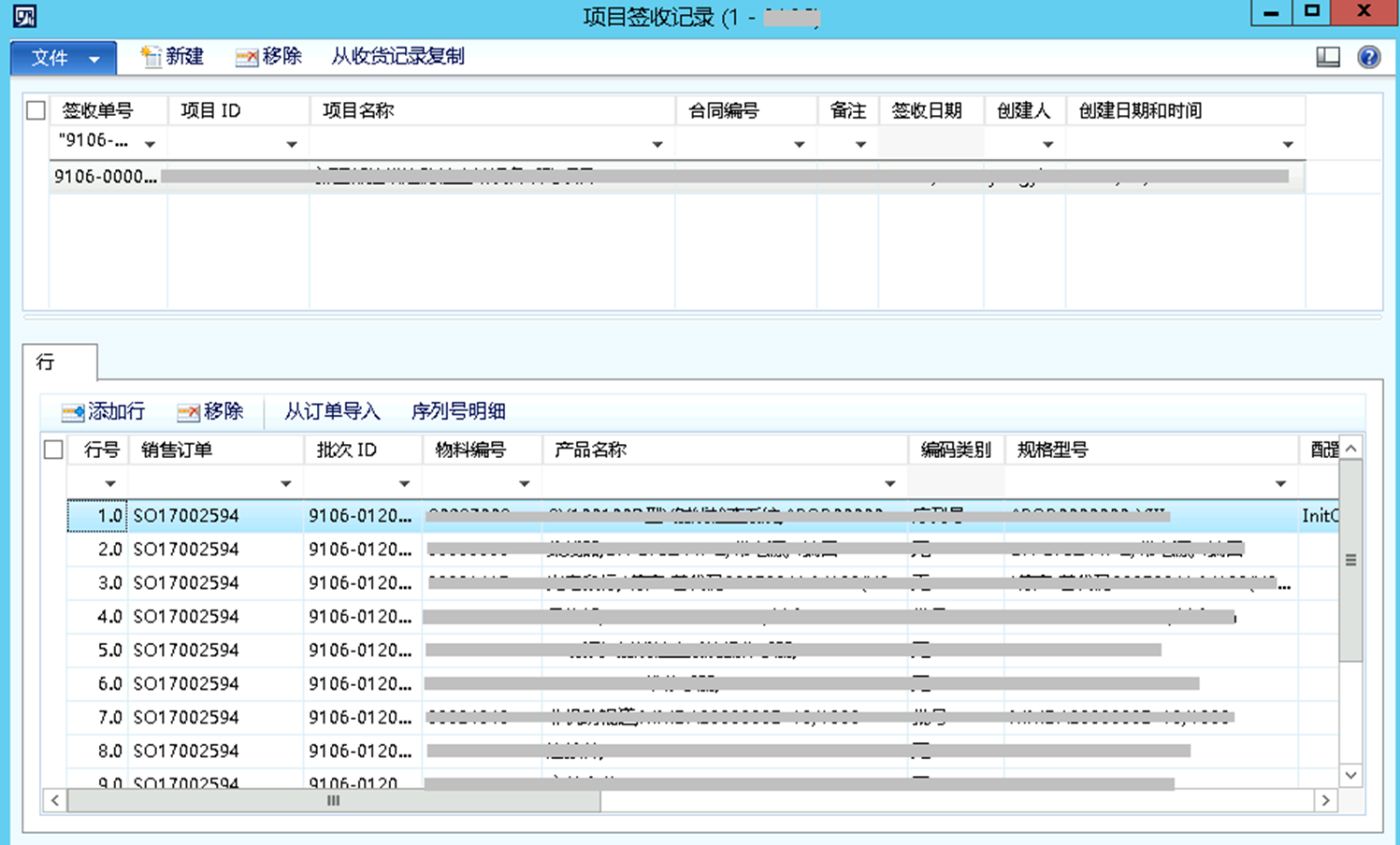
Task: Click 从收货记录复制 button
Action: pos(397,57)
